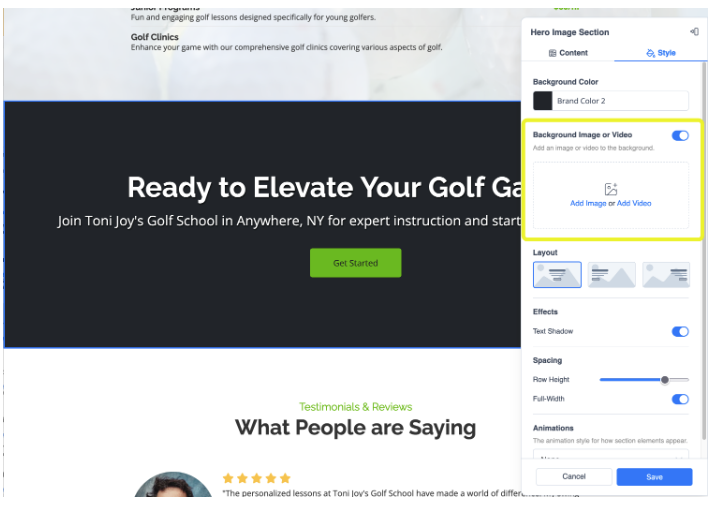Click the Row Height slider handle
725x510 pixels.
(664, 380)
